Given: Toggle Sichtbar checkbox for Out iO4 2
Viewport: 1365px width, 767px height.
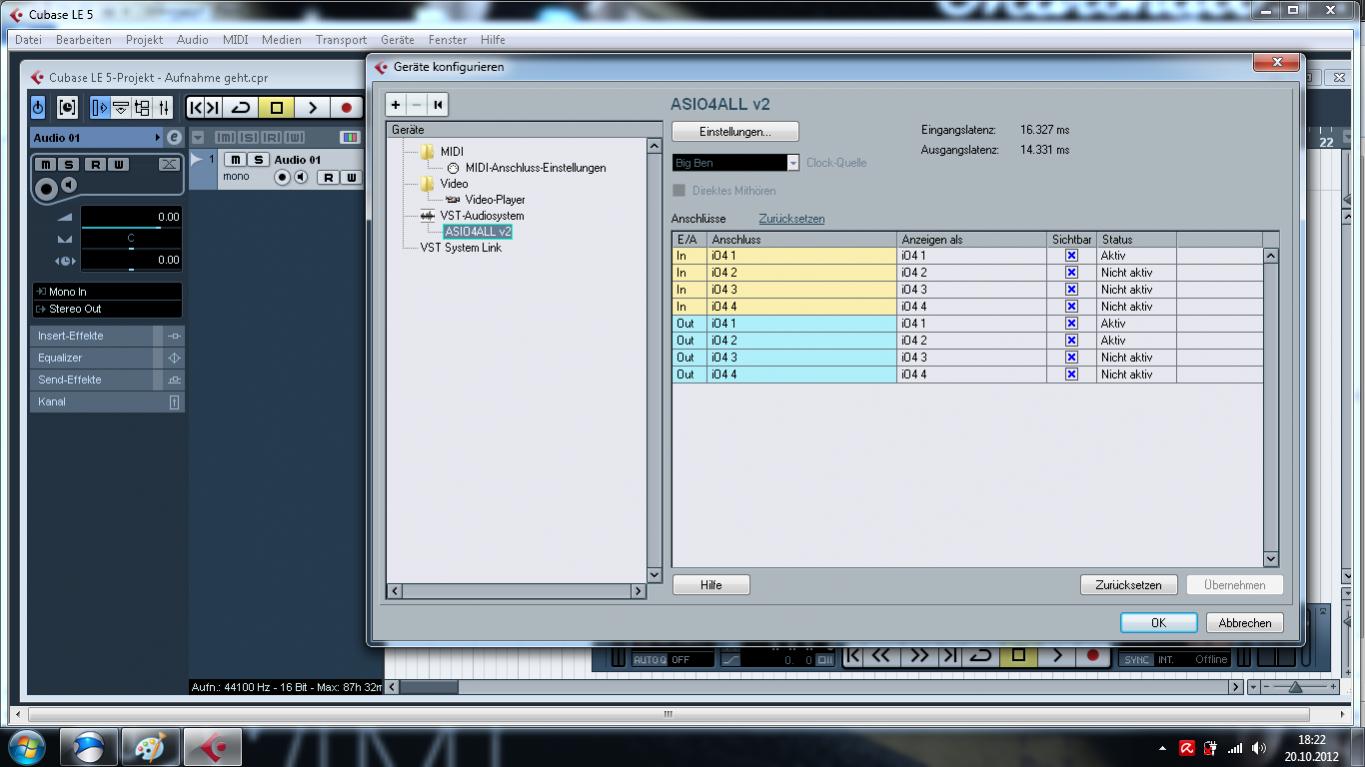Looking at the screenshot, I should [1071, 341].
